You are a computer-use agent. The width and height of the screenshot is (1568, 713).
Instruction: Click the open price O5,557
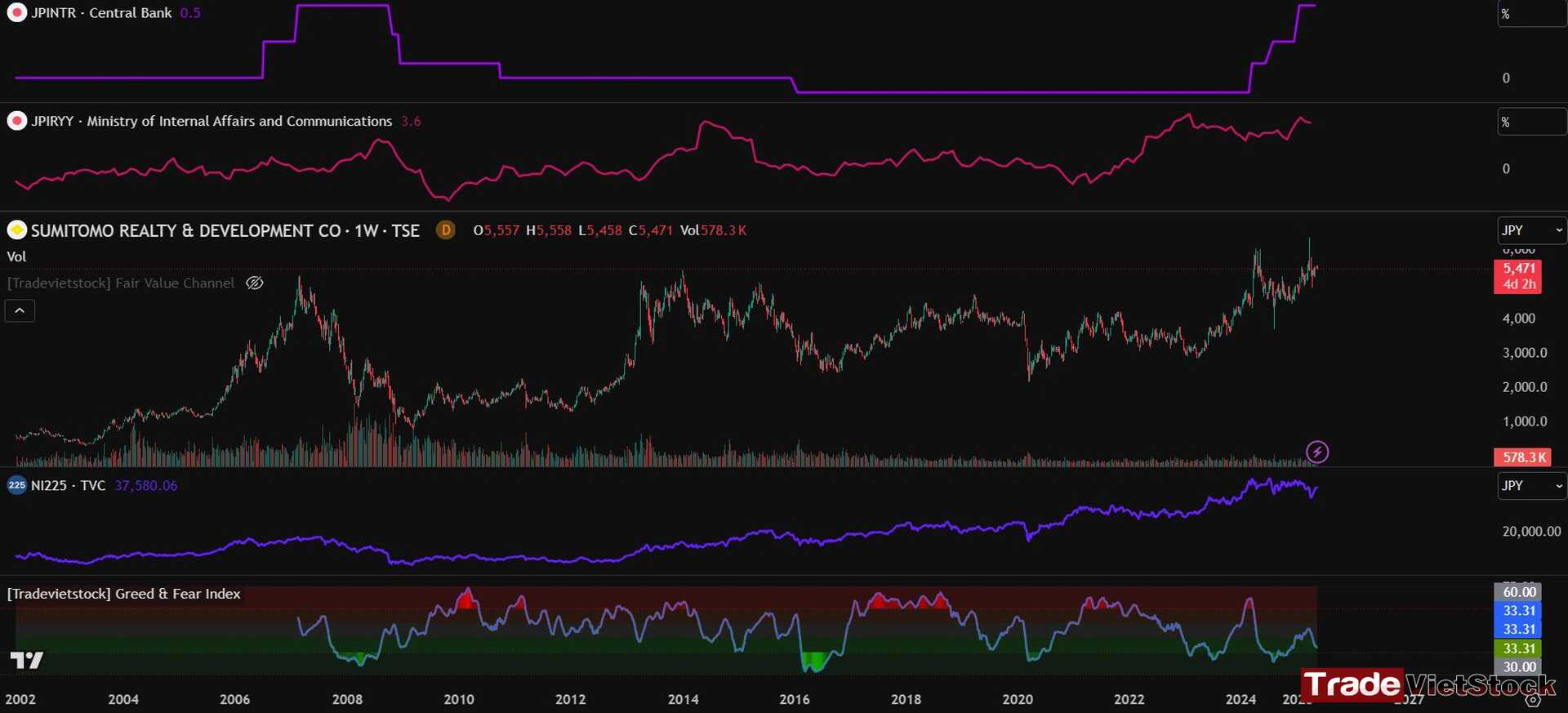496,230
